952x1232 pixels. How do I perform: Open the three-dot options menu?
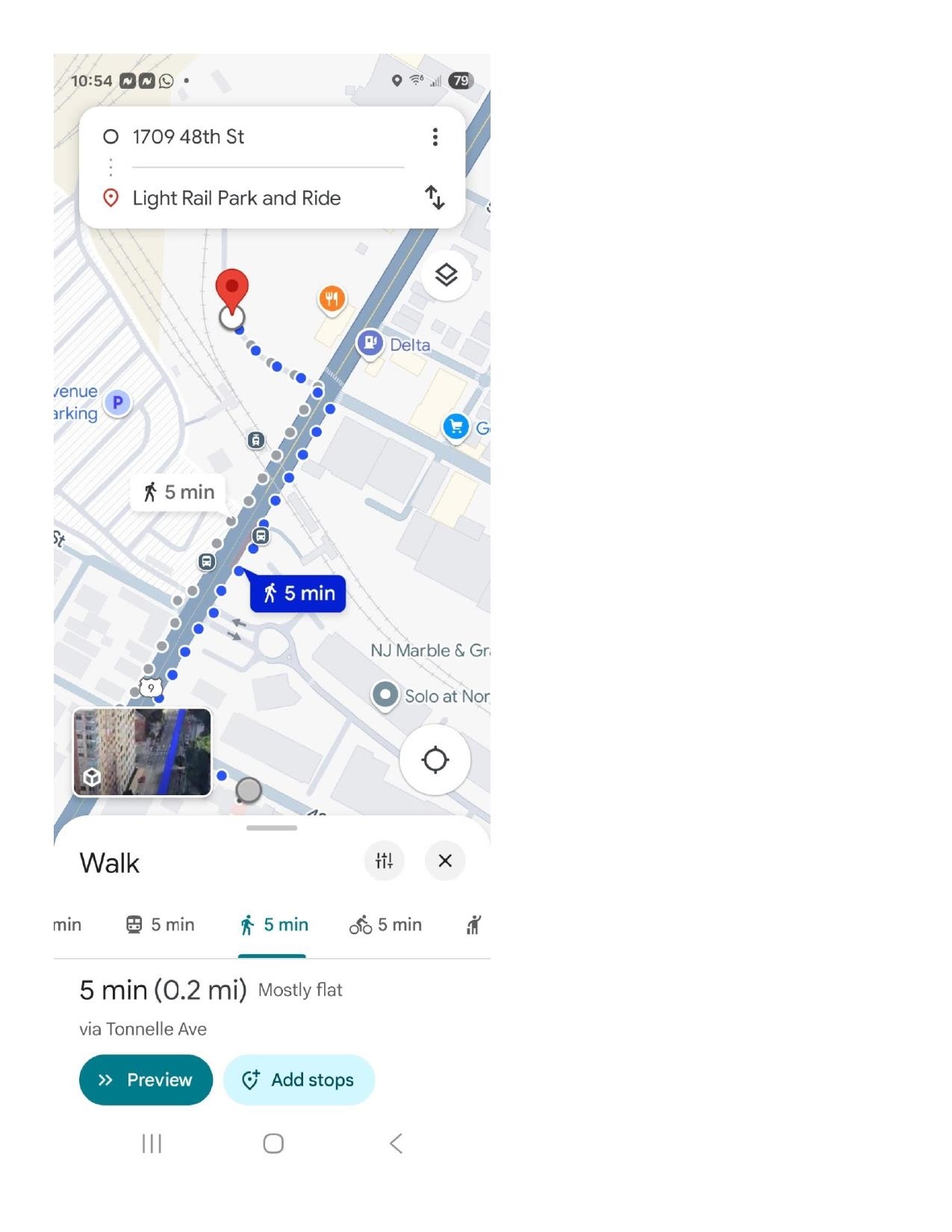tap(435, 137)
